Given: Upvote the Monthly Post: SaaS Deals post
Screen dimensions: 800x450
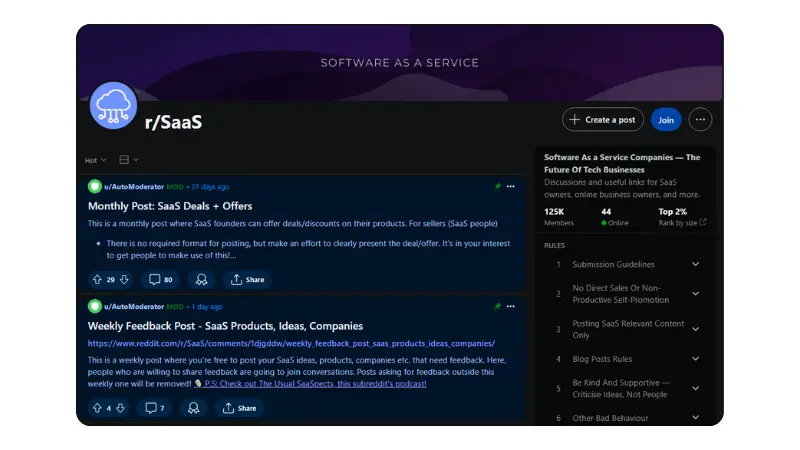Looking at the screenshot, I should tap(97, 280).
